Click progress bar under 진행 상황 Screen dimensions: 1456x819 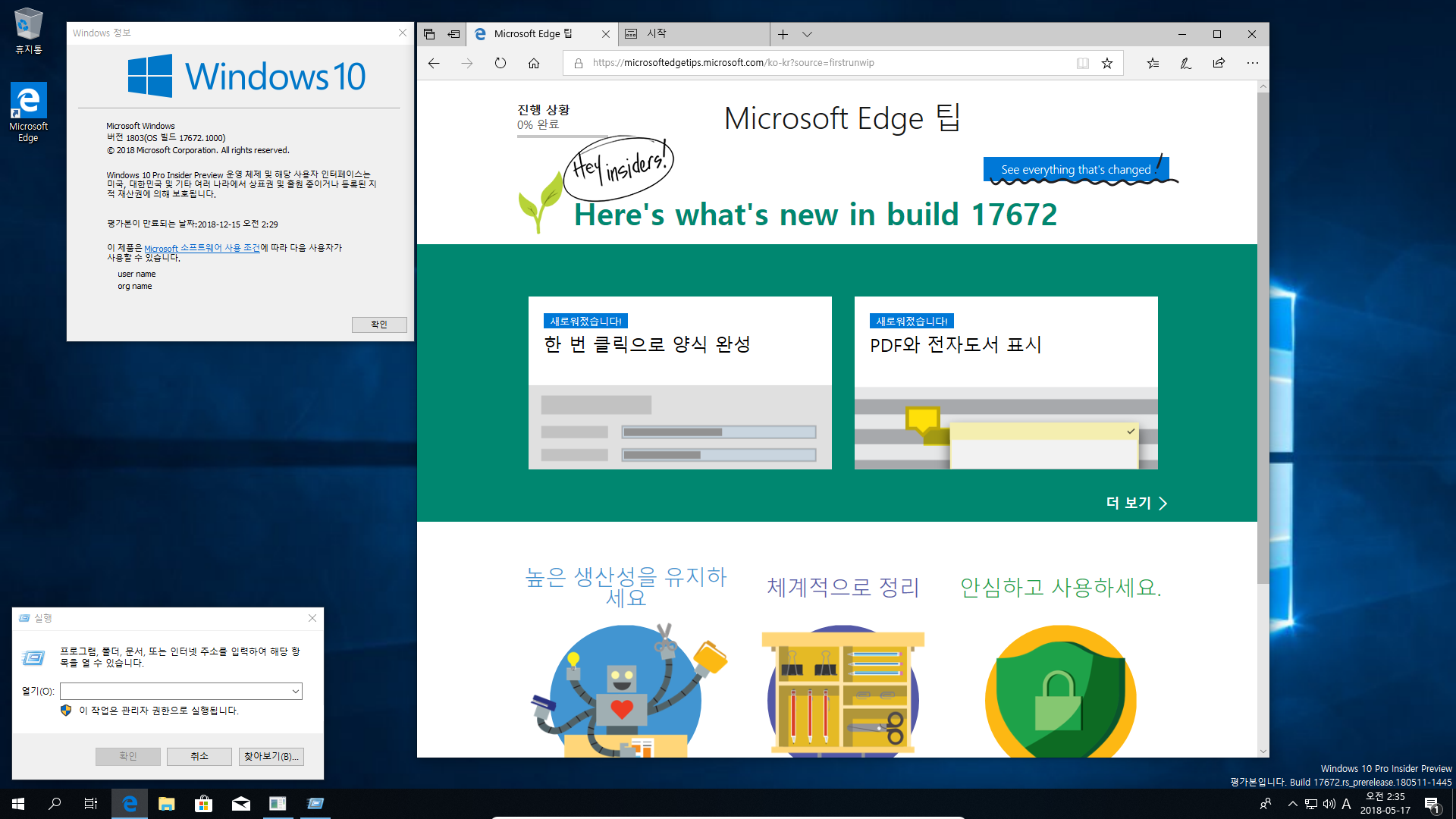tap(563, 136)
